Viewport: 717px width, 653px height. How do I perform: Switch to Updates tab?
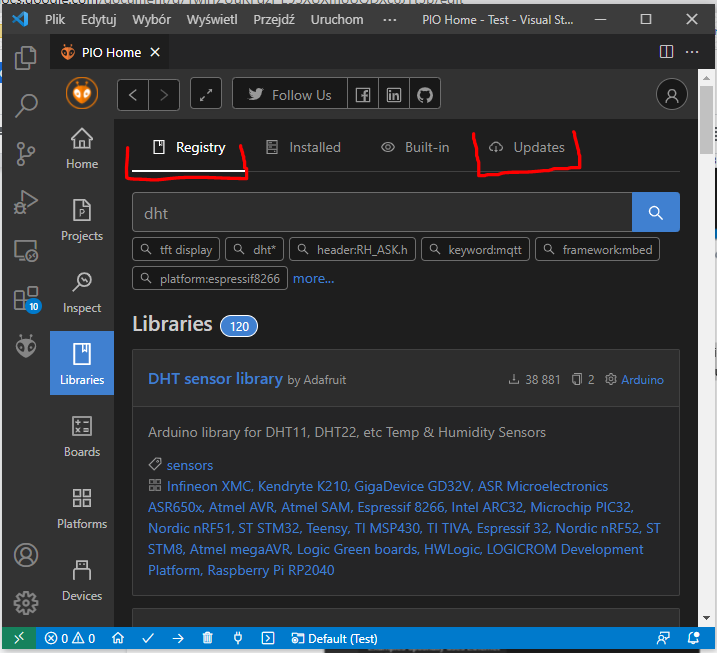(x=527, y=148)
